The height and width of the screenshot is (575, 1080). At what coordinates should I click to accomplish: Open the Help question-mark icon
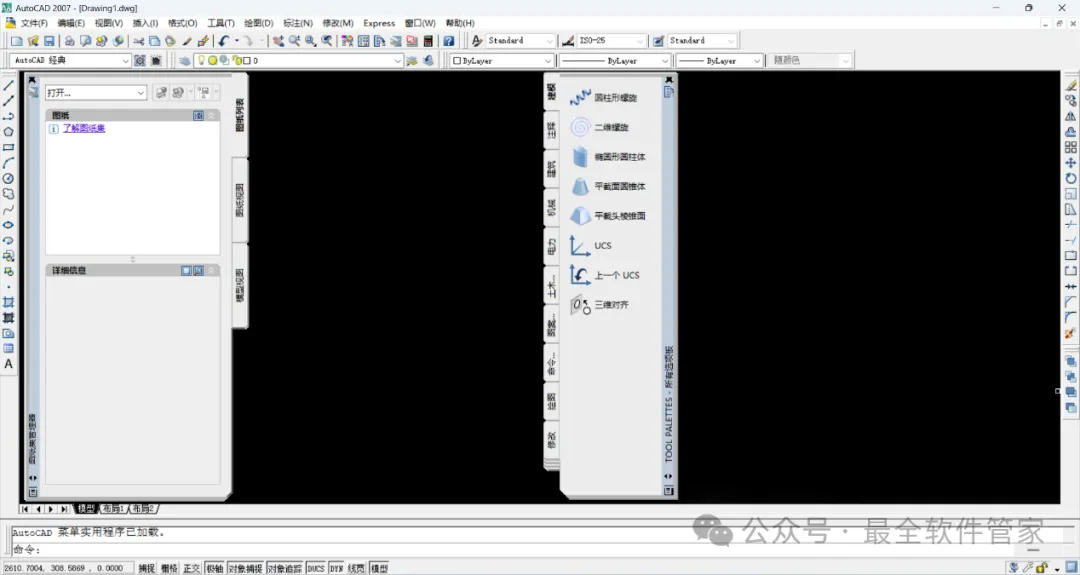click(x=448, y=41)
